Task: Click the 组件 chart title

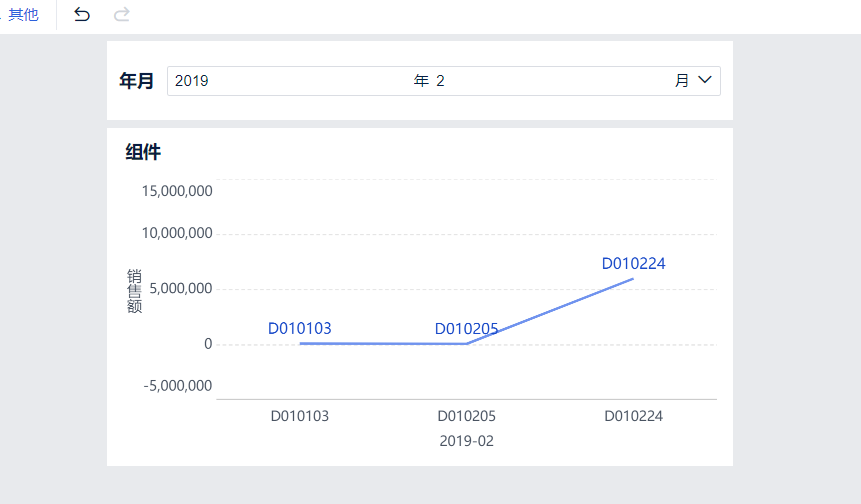Action: click(x=143, y=152)
